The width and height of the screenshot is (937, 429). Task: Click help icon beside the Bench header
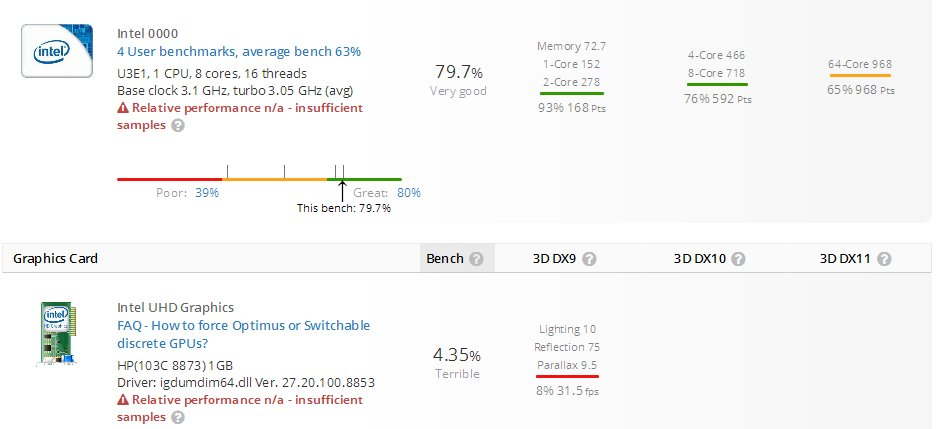(476, 259)
